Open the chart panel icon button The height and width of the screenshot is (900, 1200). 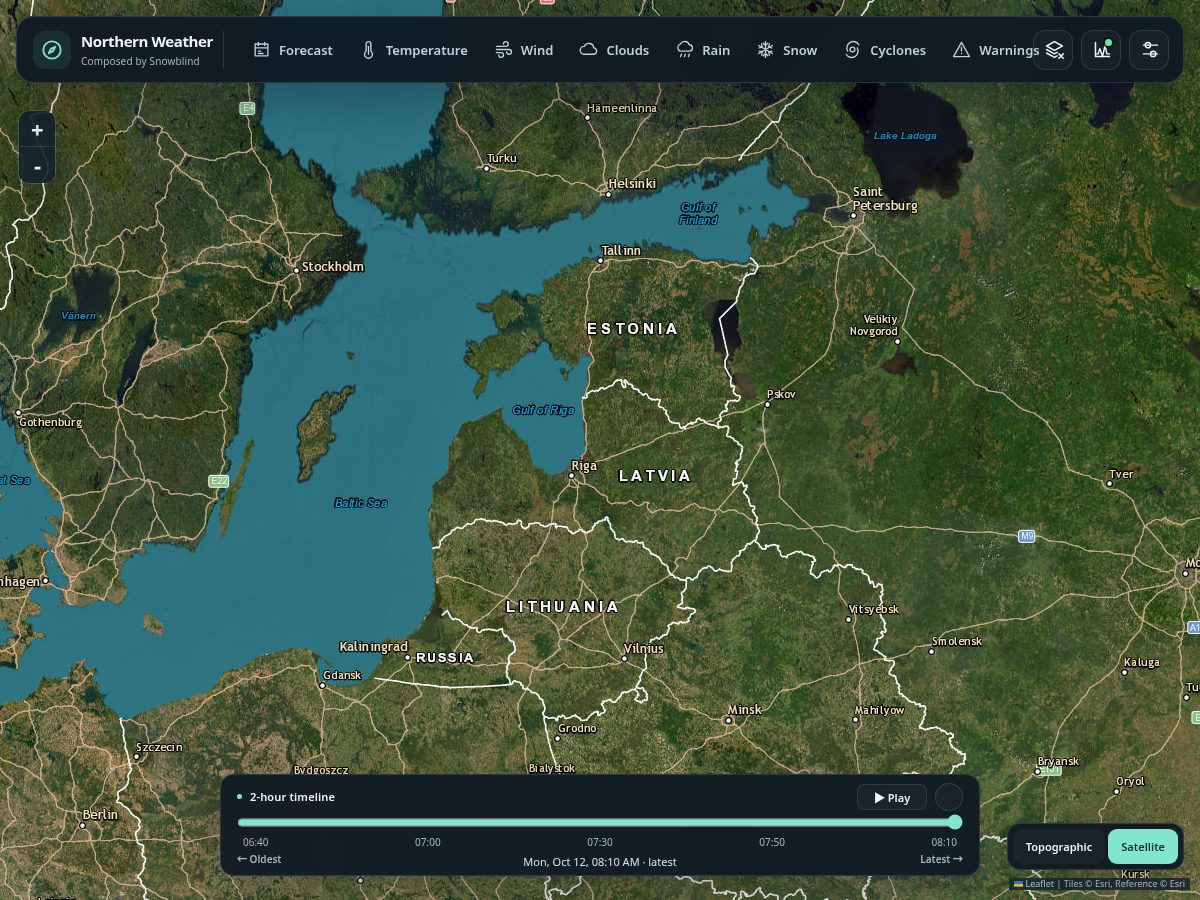[1101, 50]
